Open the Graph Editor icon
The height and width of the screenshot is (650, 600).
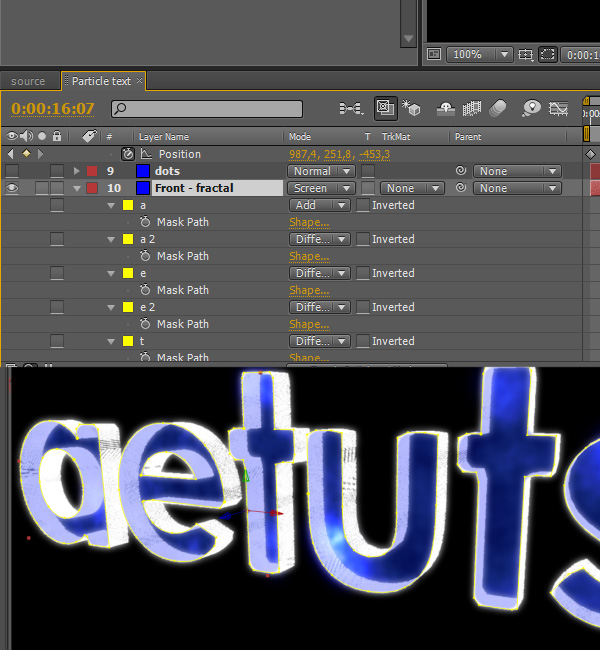tap(558, 109)
